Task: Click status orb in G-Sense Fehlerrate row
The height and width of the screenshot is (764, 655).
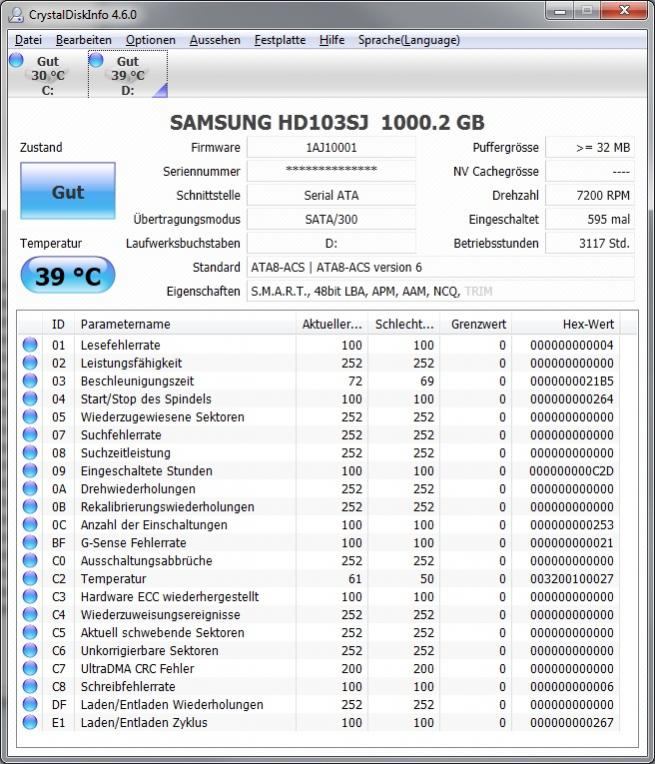Action: [30, 542]
